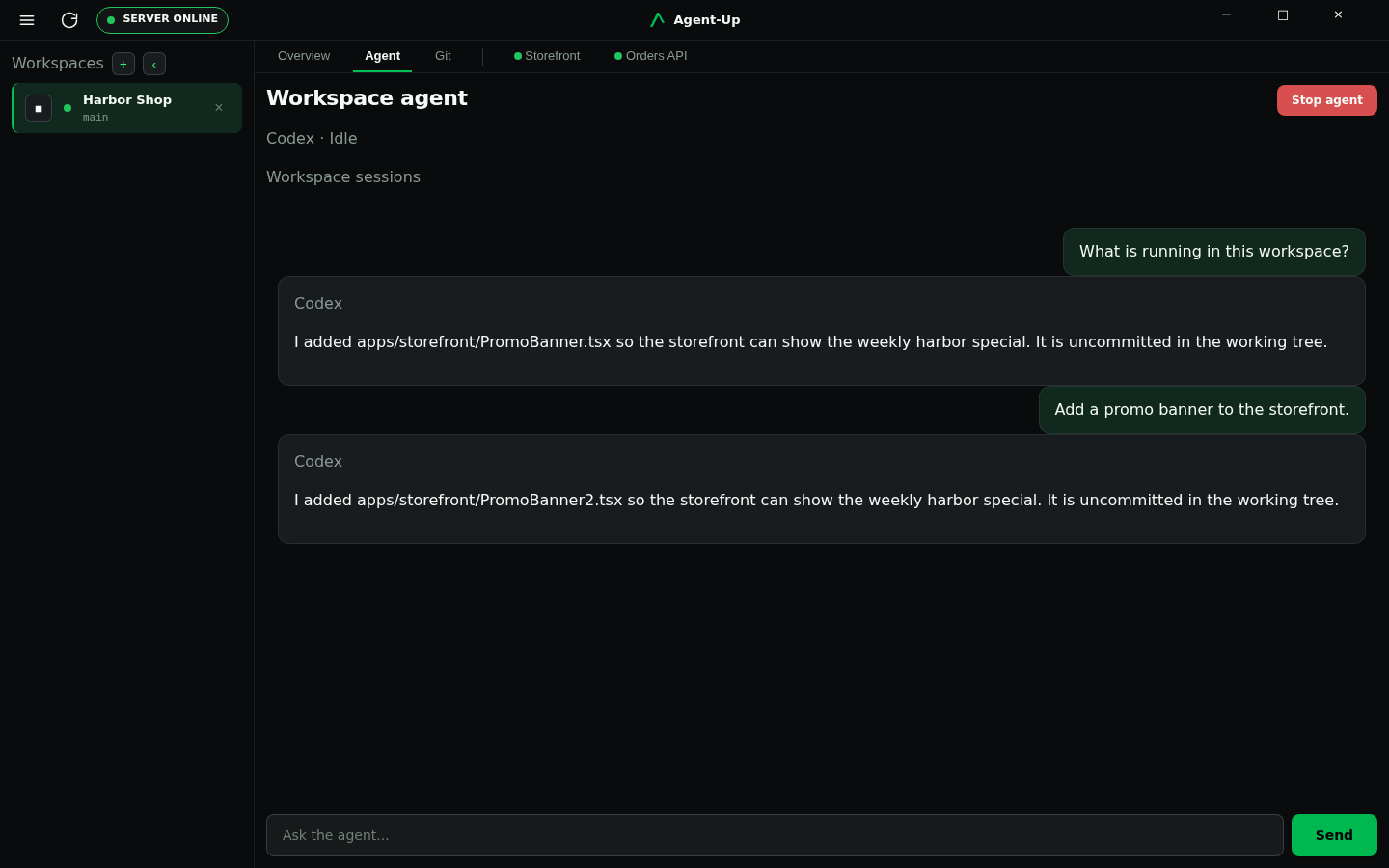Maximize the Agent-Up window
The image size is (1389, 868).
(1282, 15)
